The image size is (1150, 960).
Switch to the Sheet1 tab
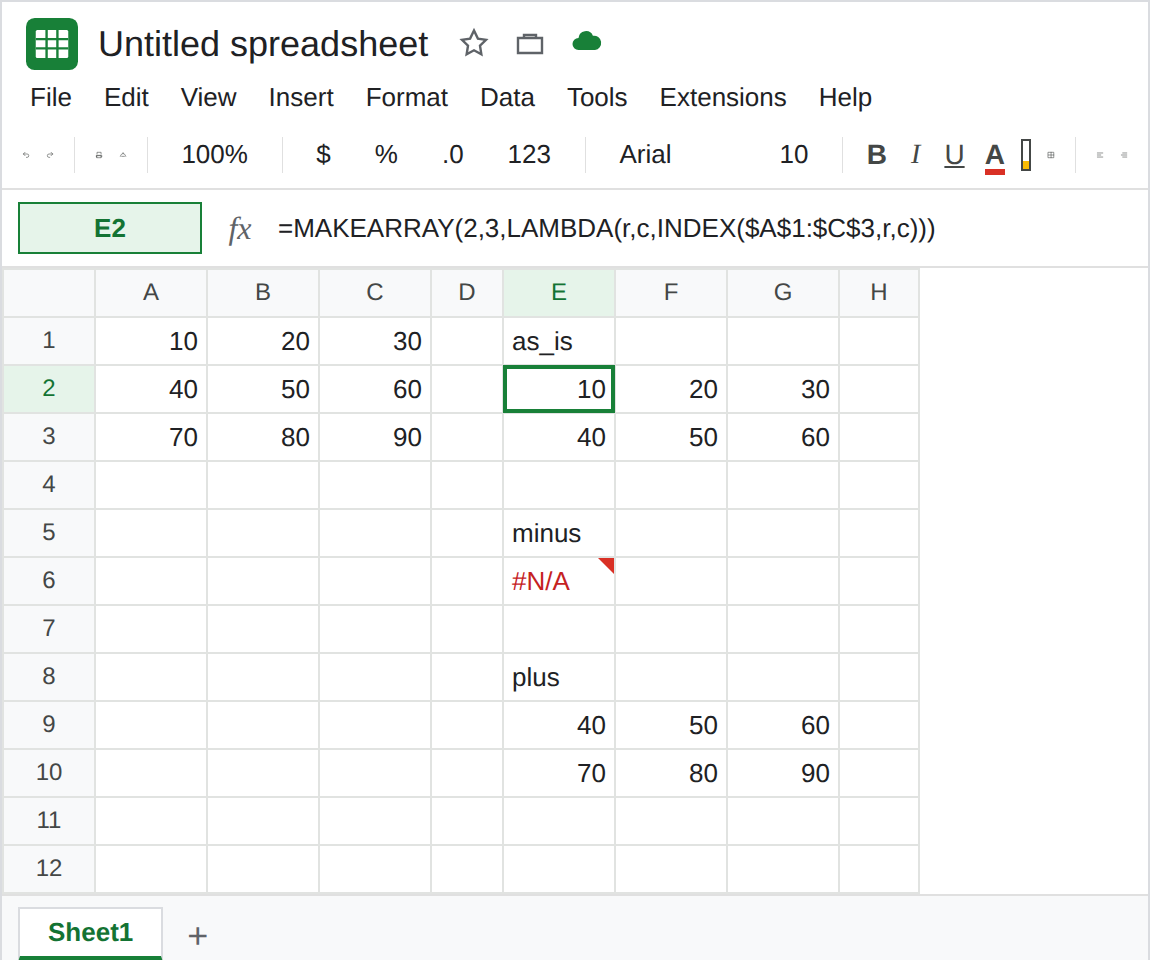(90, 932)
